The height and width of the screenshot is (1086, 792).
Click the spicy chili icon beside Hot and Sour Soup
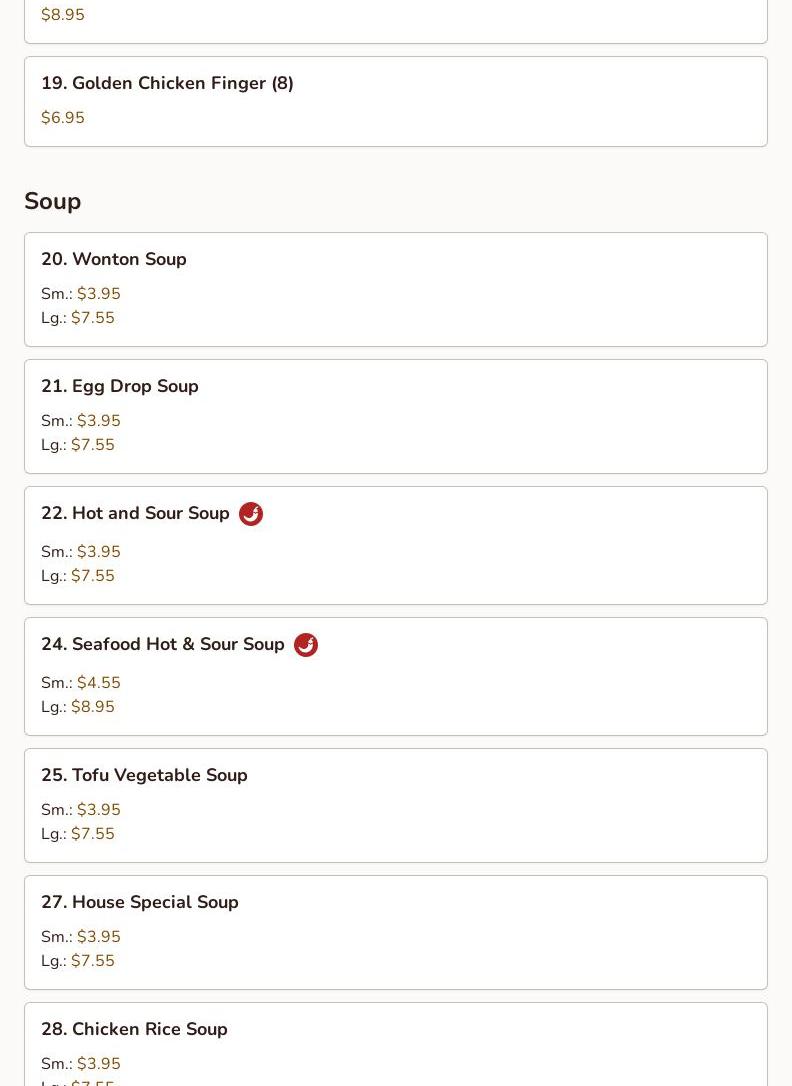point(251,514)
